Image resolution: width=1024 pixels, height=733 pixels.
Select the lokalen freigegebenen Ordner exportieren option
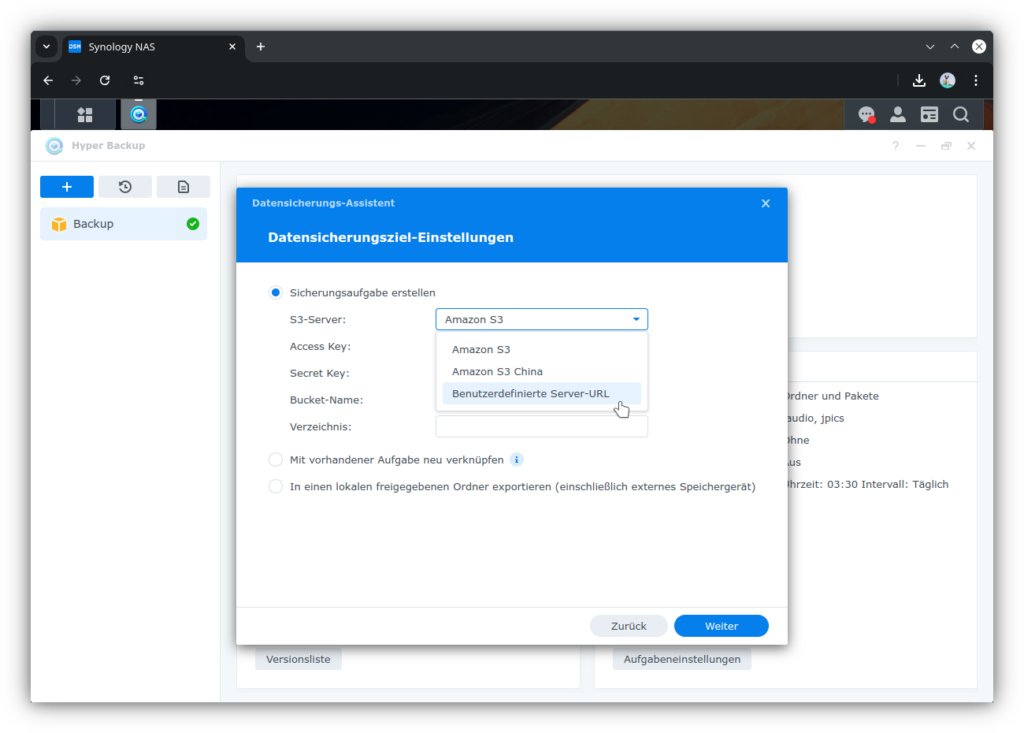275,485
